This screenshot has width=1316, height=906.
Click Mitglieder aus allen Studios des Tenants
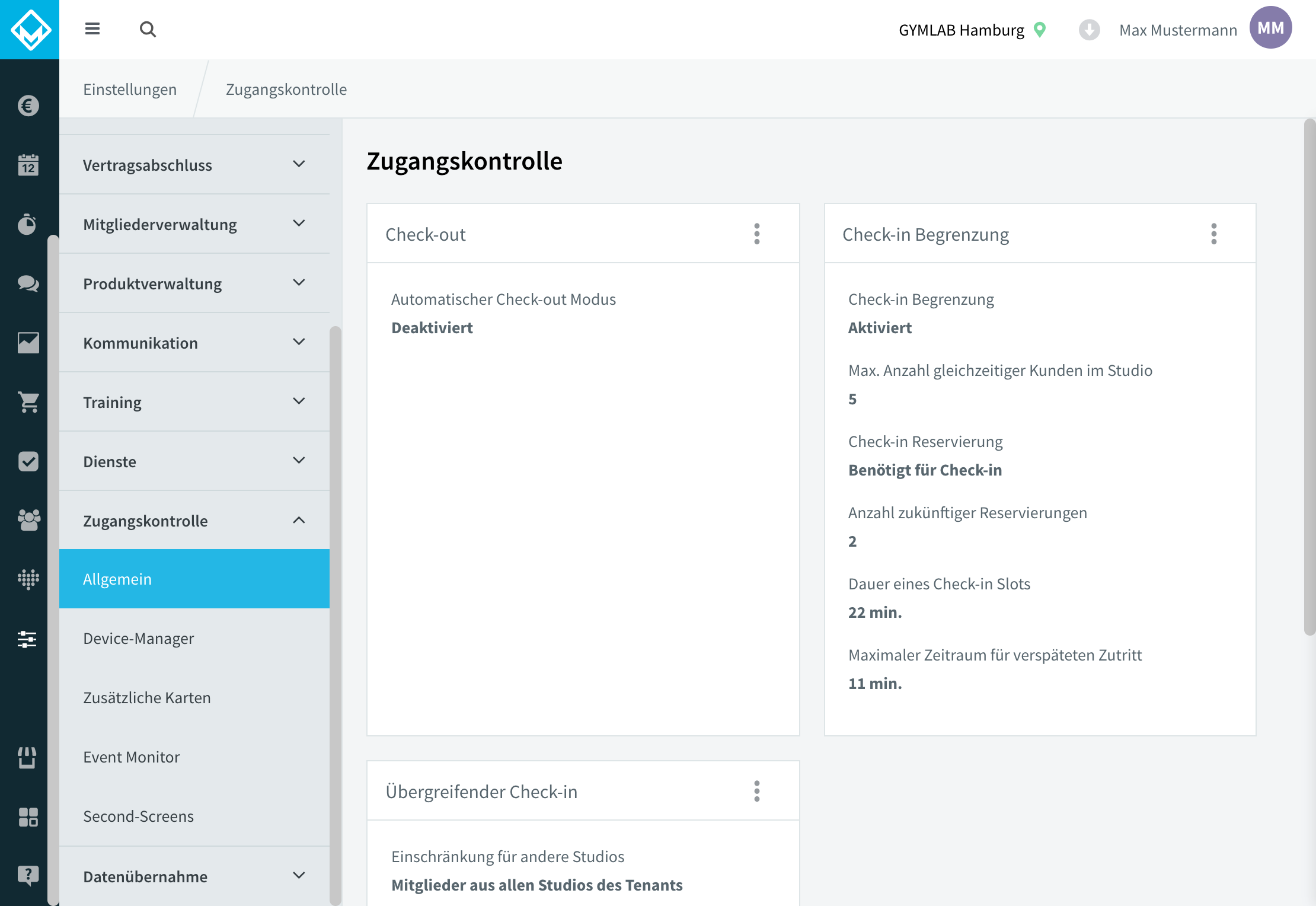[537, 885]
